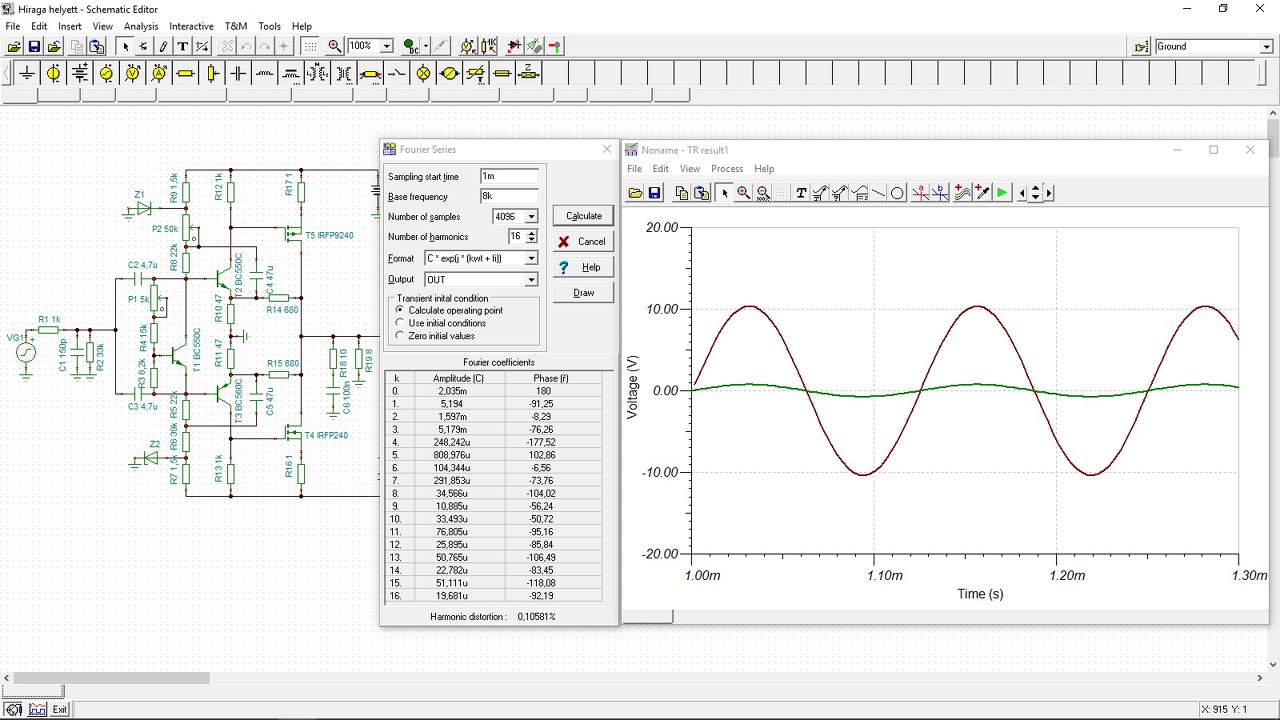
Task: Select the circle drawing tool in diagram toolbar
Action: tap(897, 193)
